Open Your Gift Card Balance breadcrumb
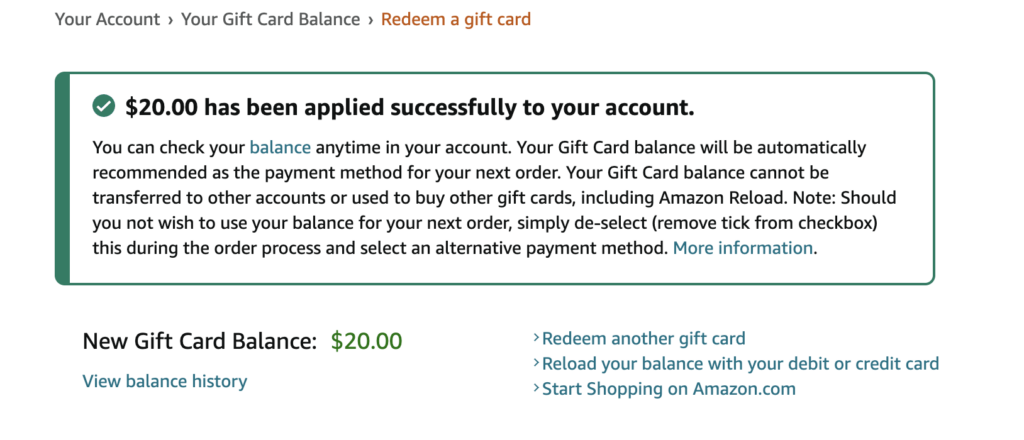The height and width of the screenshot is (440, 1024). (270, 19)
